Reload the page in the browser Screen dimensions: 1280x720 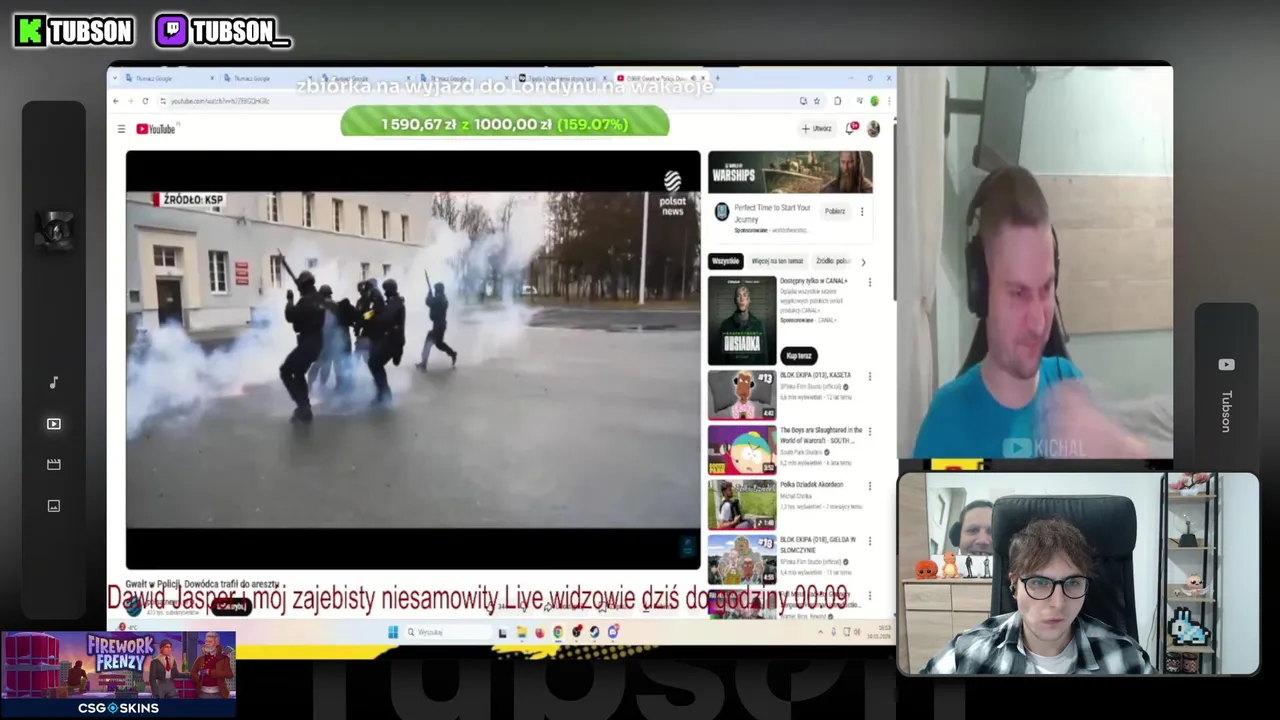pyautogui.click(x=146, y=101)
